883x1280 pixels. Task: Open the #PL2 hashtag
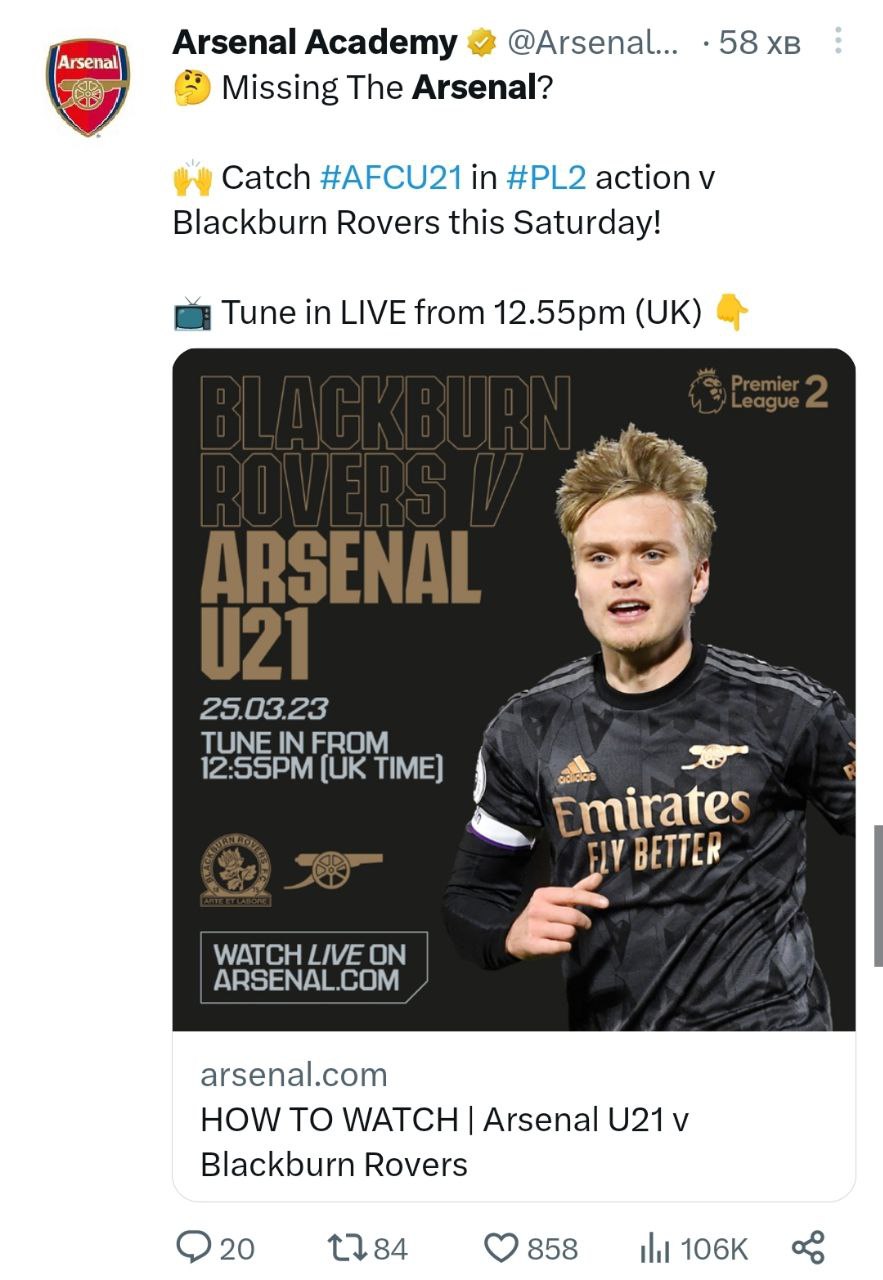click(x=546, y=178)
